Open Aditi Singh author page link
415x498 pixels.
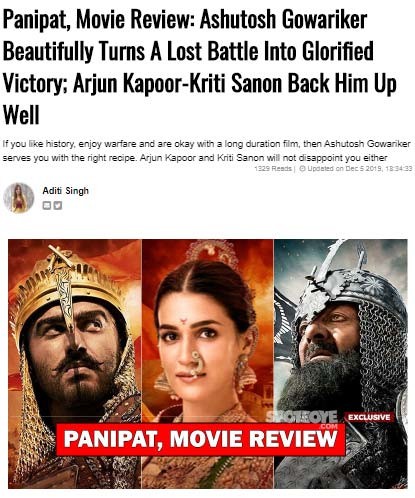66,191
